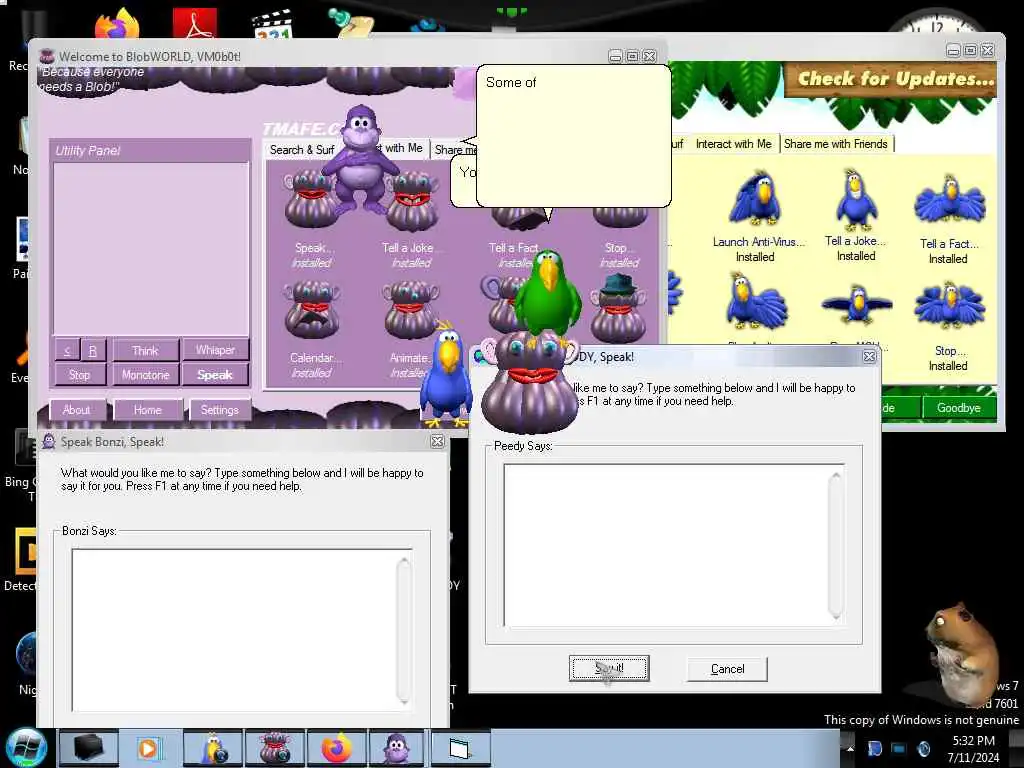Viewport: 1024px width, 768px height.
Task: Click the blob wearing a hat icon
Action: [x=618, y=308]
